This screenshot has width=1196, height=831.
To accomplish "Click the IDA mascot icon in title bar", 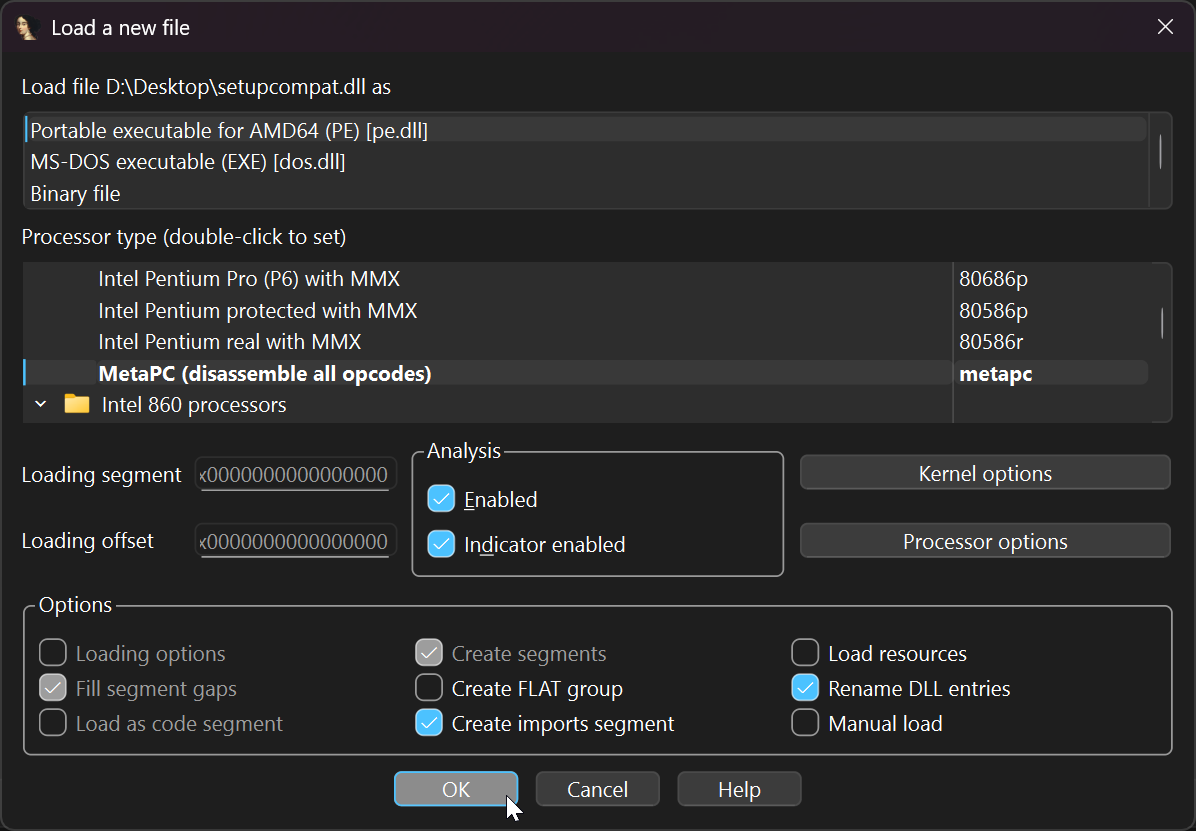I will tap(27, 27).
